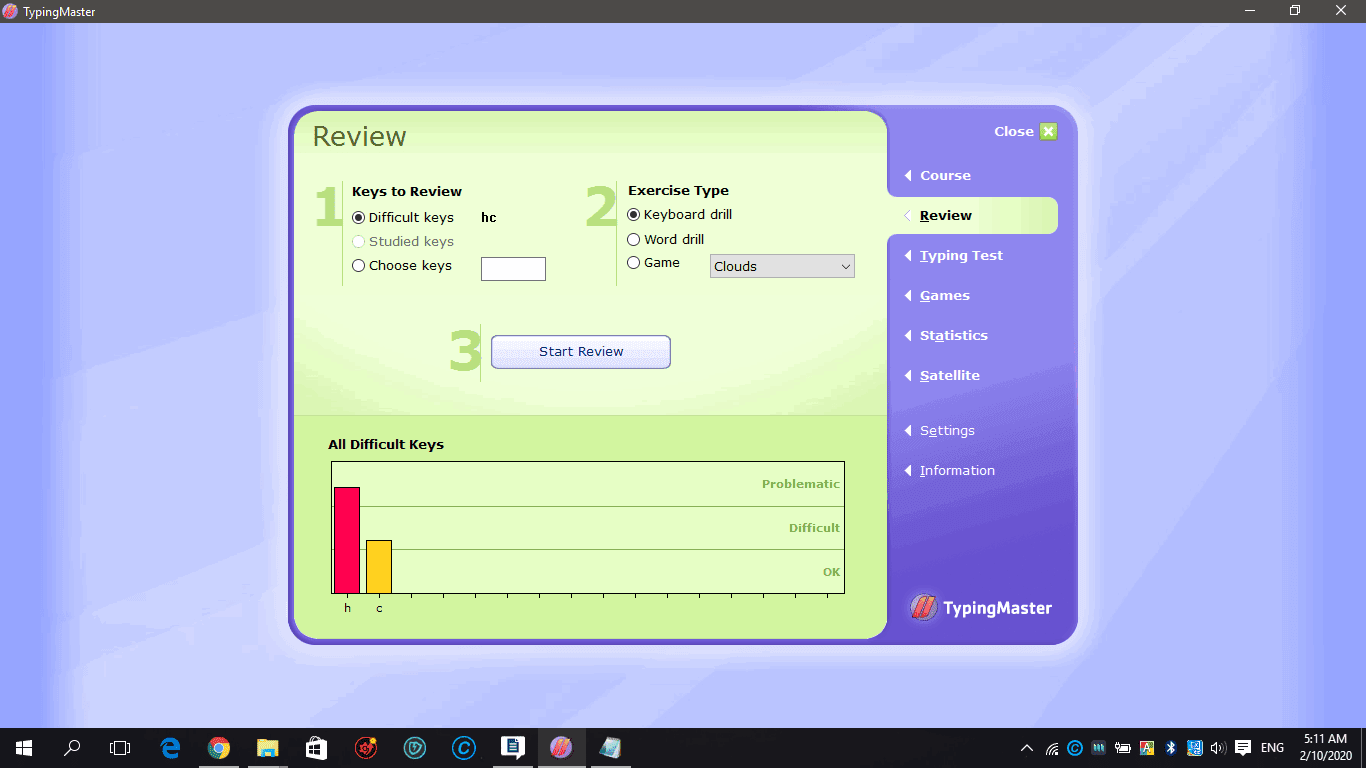Click the green Close X icon in panel
This screenshot has height=768, width=1366.
click(x=1048, y=131)
